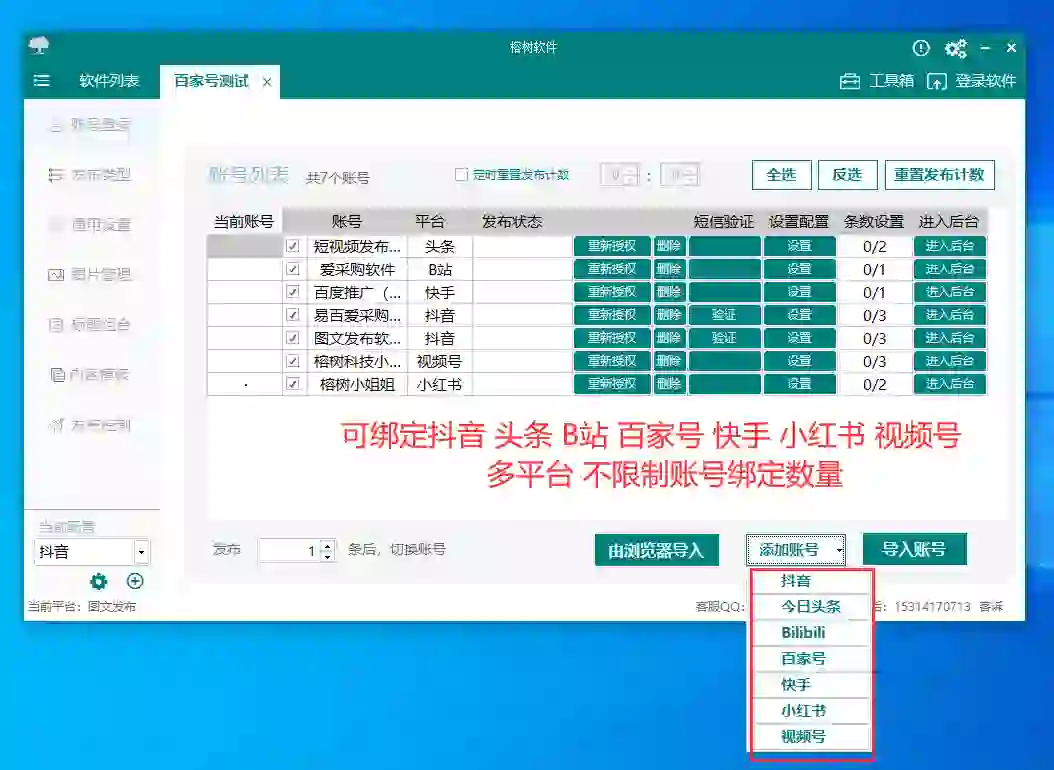Open the settings gears in the title bar
The height and width of the screenshot is (770, 1054).
[x=956, y=47]
